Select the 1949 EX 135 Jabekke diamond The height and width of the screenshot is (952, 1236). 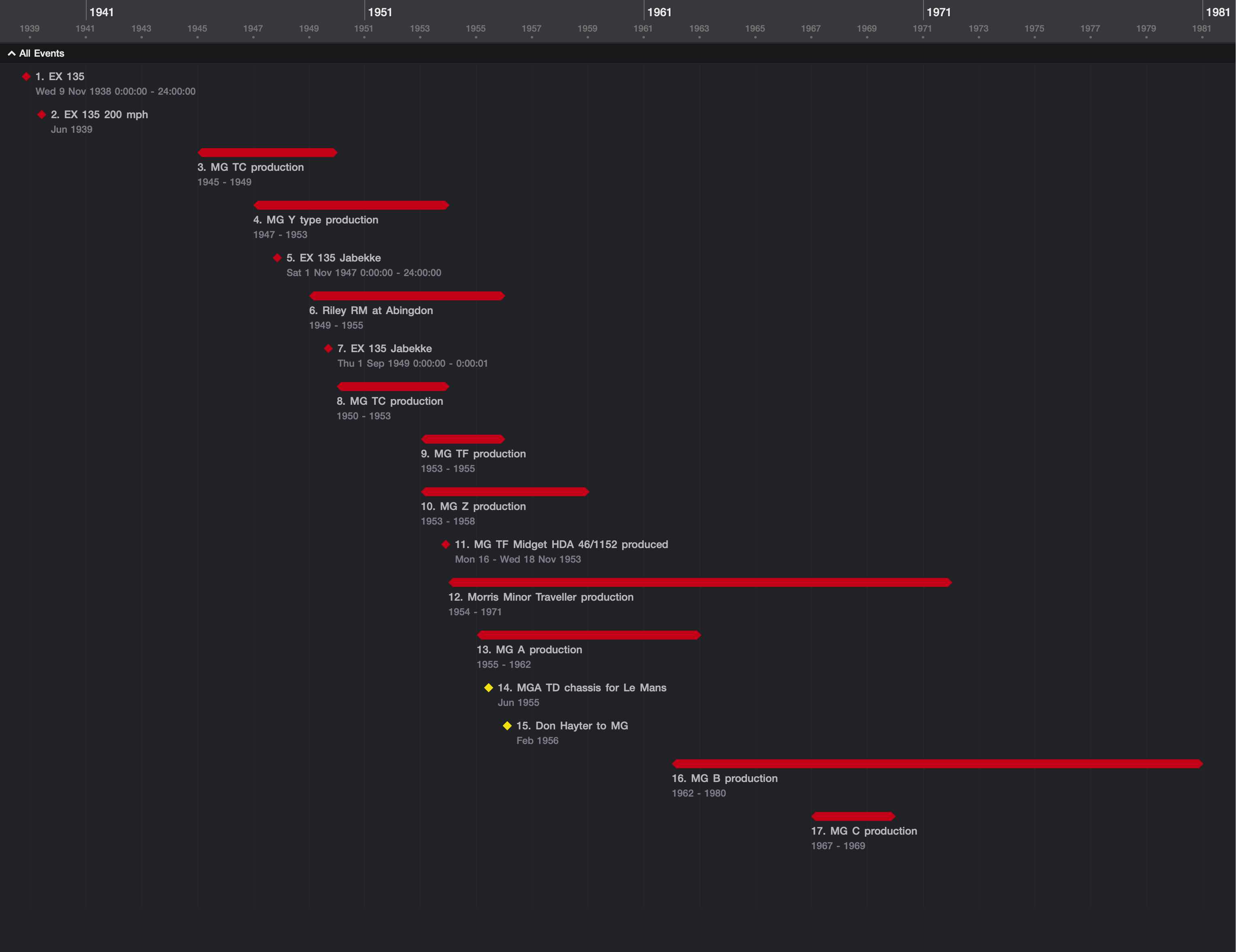(x=328, y=348)
